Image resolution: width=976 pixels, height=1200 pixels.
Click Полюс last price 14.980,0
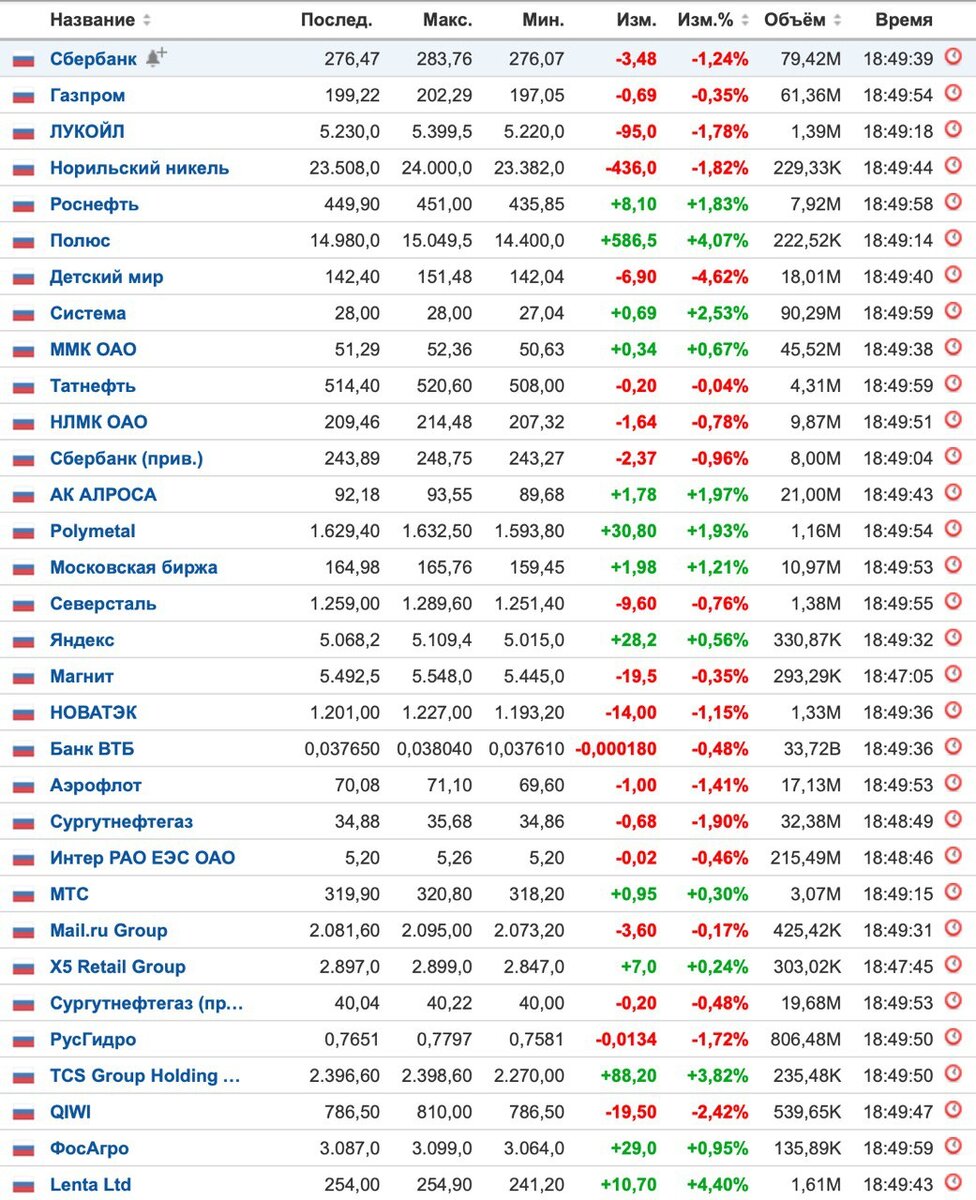(x=344, y=241)
